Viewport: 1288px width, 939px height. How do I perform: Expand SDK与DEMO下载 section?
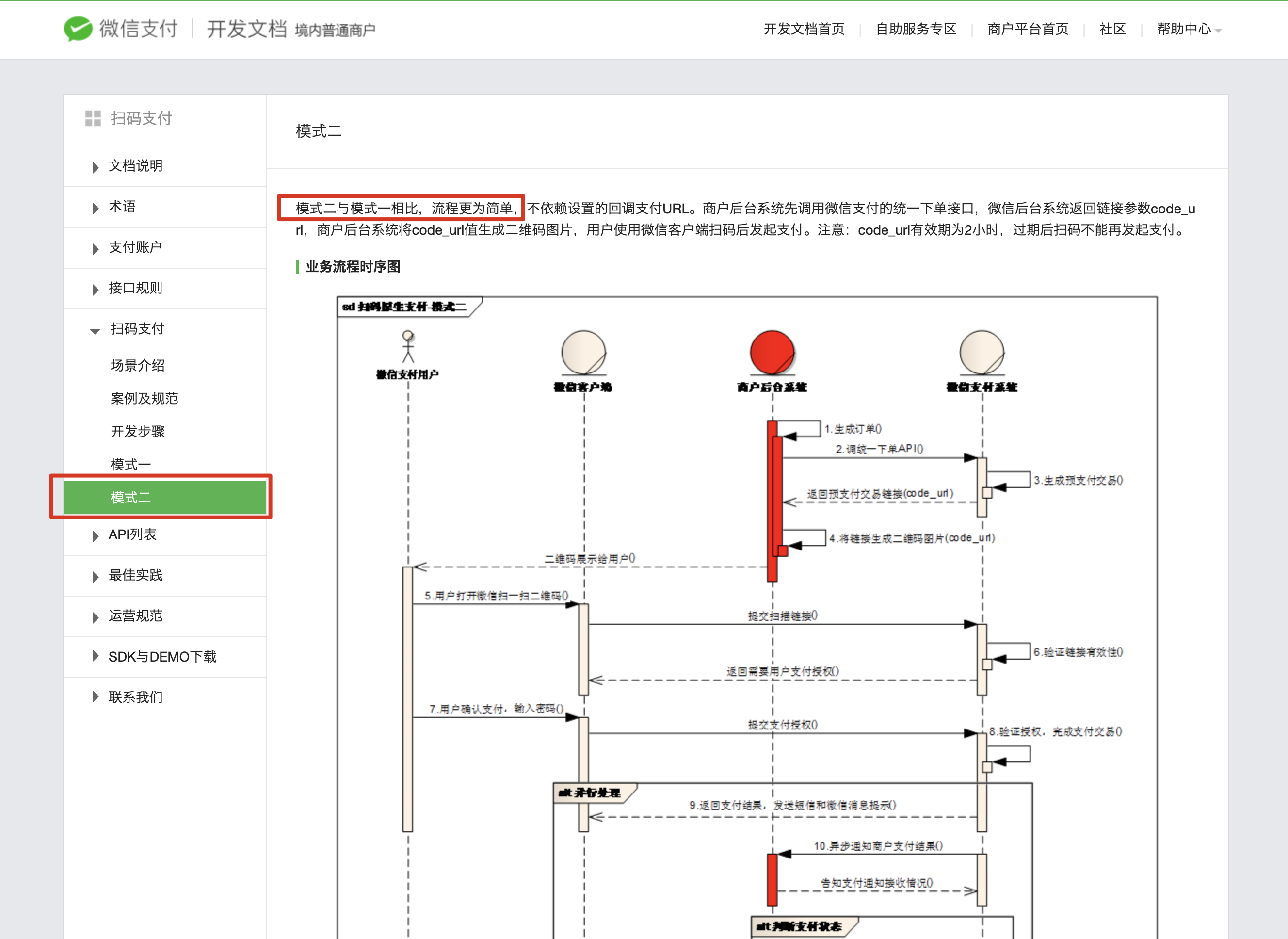162,657
